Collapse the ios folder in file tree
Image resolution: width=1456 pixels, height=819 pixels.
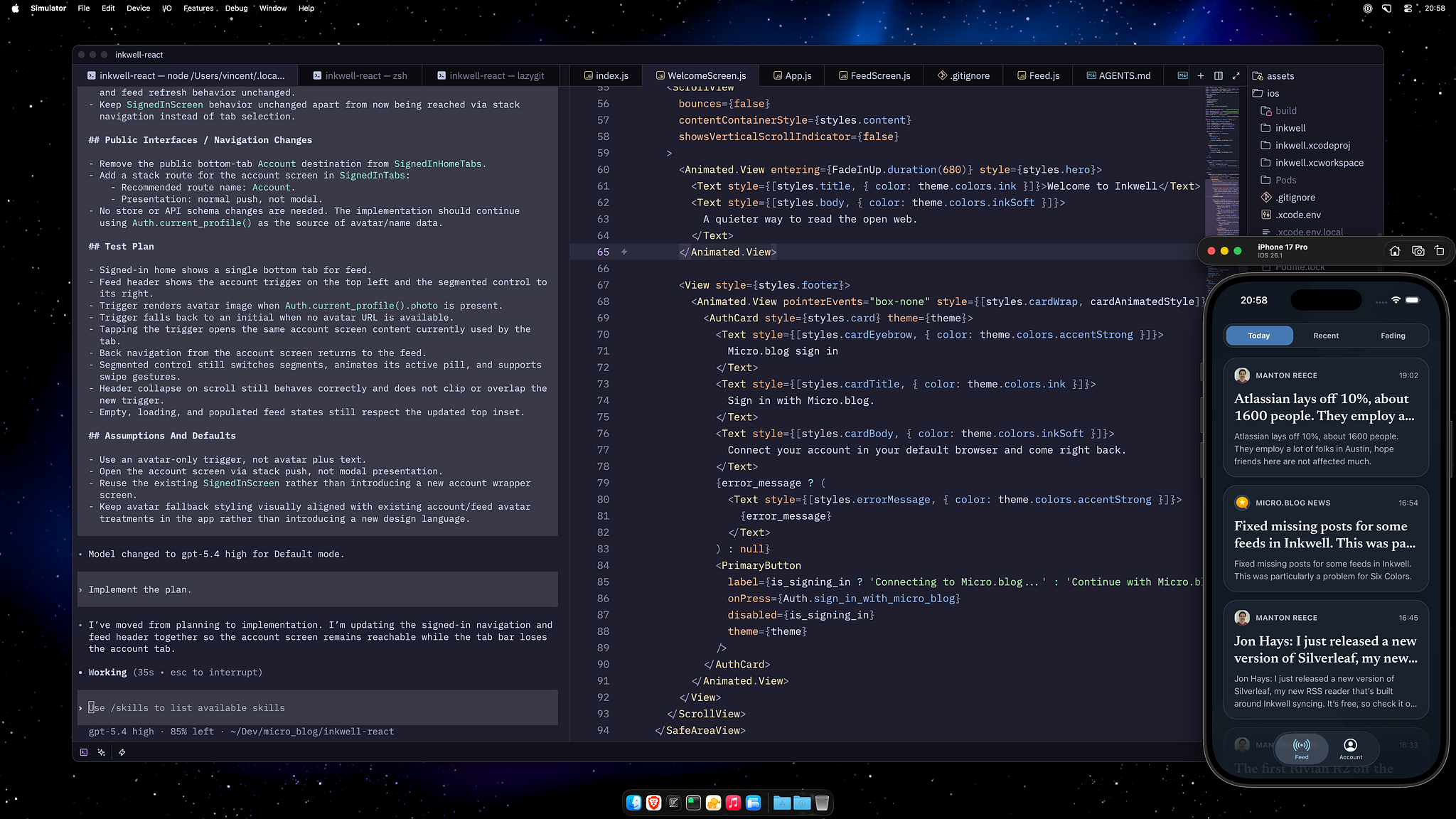click(x=1272, y=93)
